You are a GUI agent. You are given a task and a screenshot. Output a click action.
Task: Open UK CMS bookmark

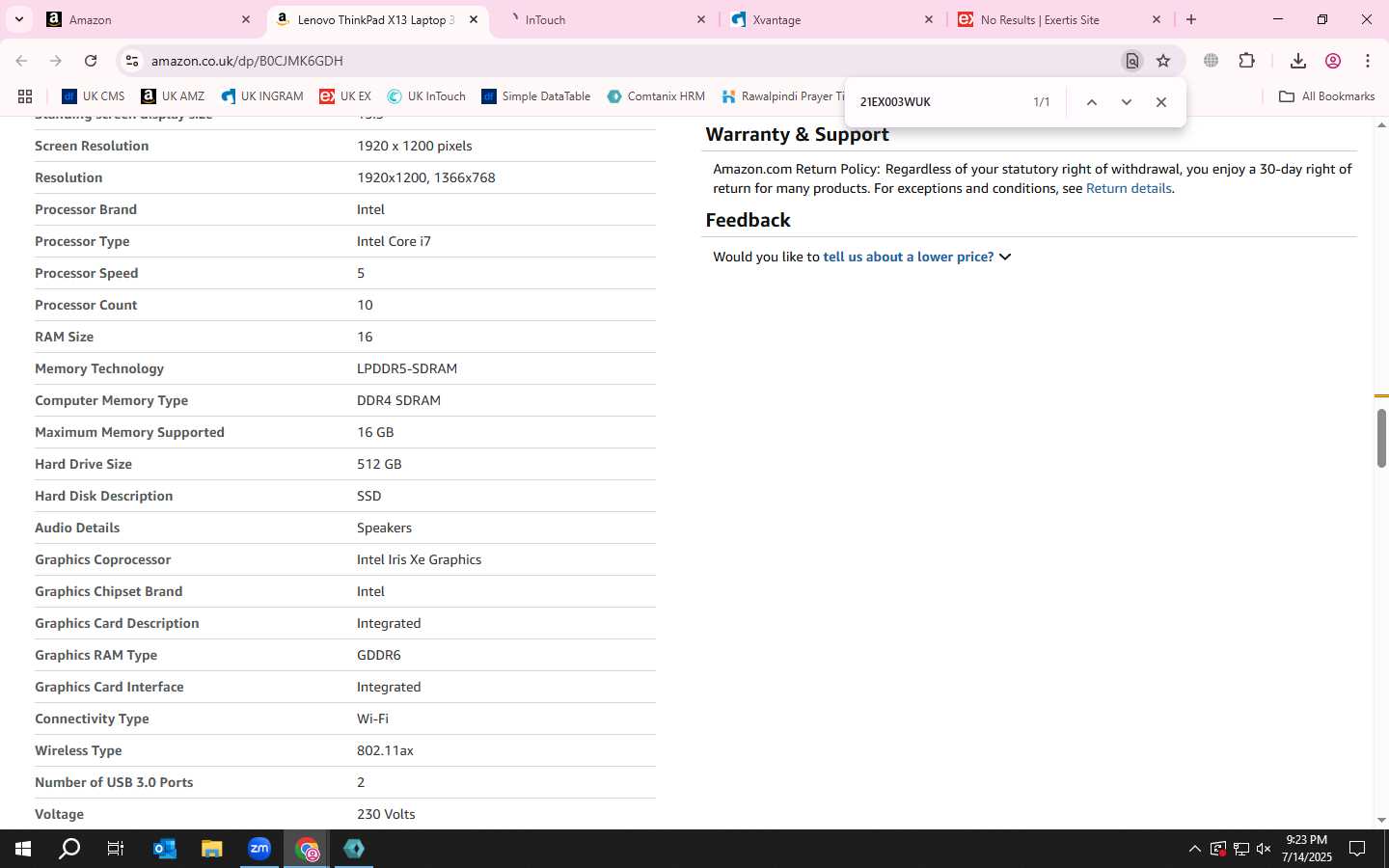[94, 96]
